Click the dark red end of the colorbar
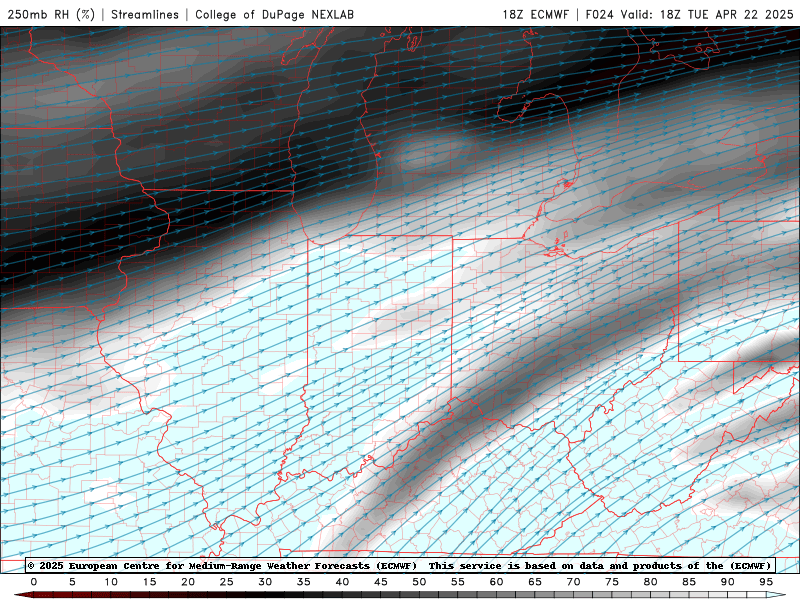Viewport: 800px width, 600px height. point(26,595)
